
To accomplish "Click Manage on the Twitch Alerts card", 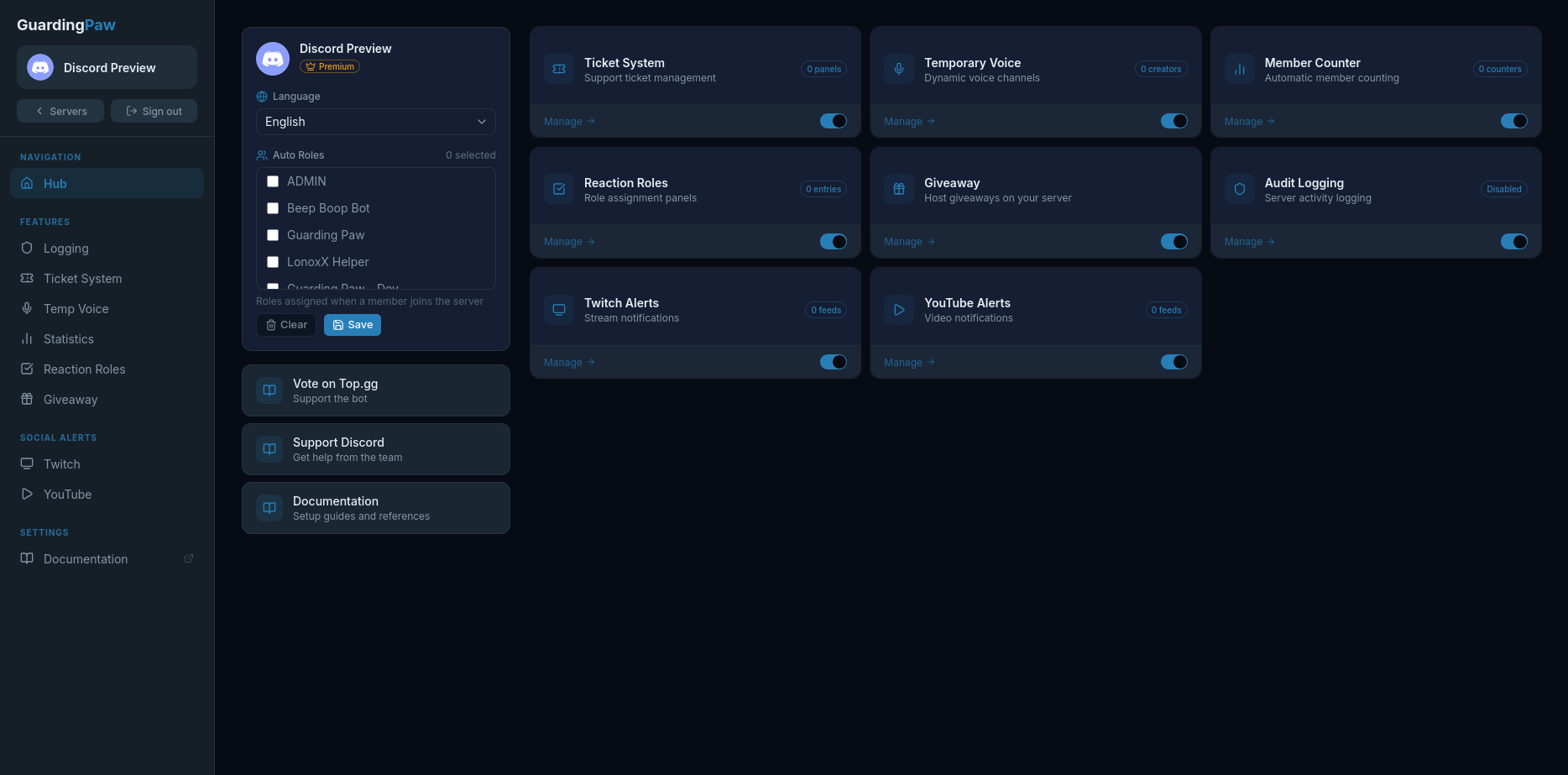I will 569,362.
